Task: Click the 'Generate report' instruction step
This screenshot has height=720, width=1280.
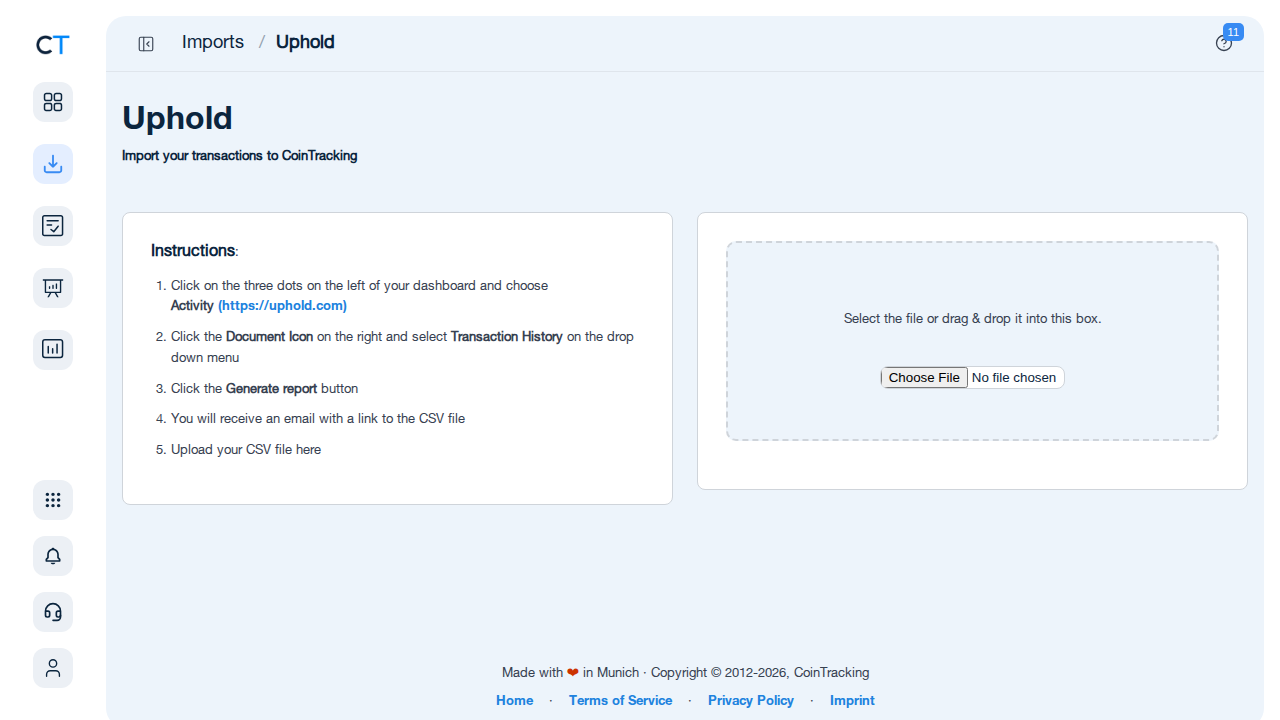Action: click(x=264, y=388)
